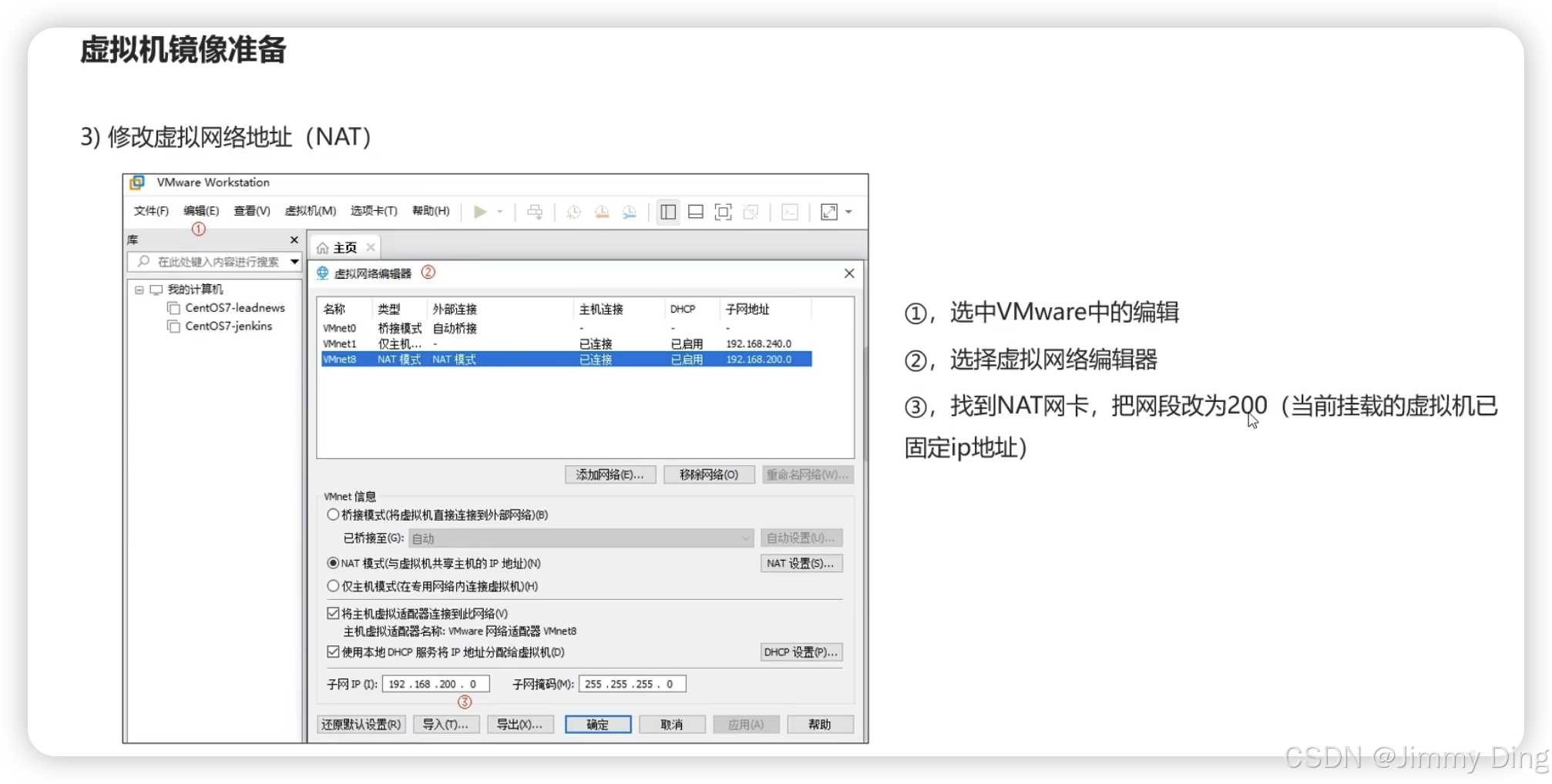Click the 添加网络(E)... button
The width and height of the screenshot is (1552, 784).
pyautogui.click(x=610, y=475)
